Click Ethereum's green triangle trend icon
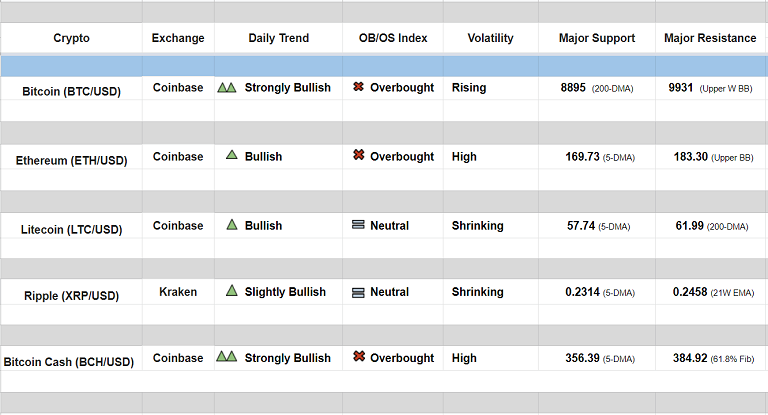Viewport: 768px width, 415px height. click(231, 156)
